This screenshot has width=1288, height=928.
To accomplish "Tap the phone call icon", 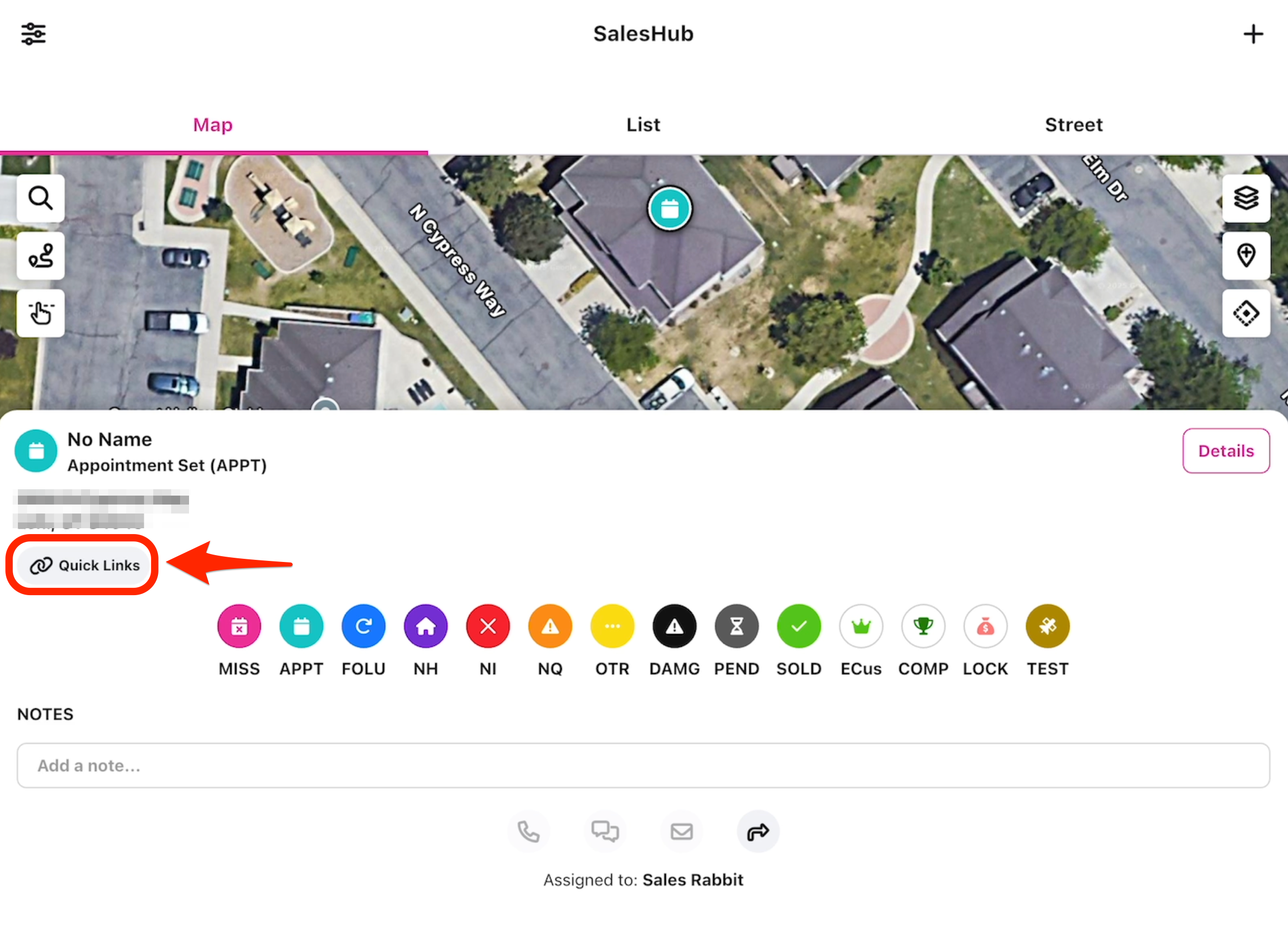I will point(528,832).
